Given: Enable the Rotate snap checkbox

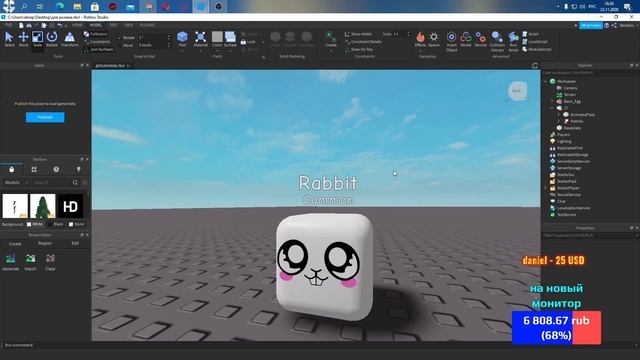Looking at the screenshot, I should point(120,38).
